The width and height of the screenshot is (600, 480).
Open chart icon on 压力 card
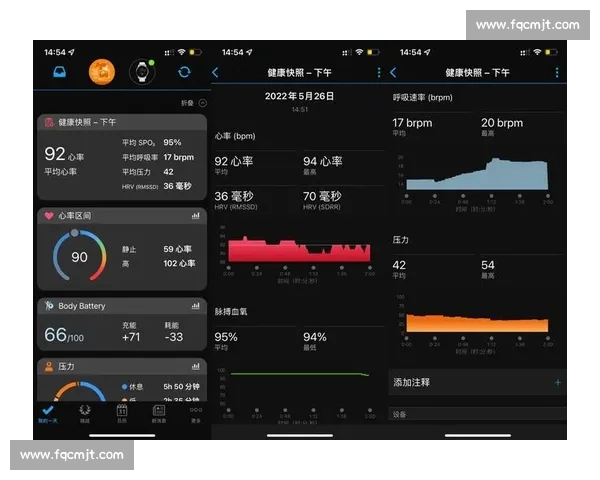(196, 367)
